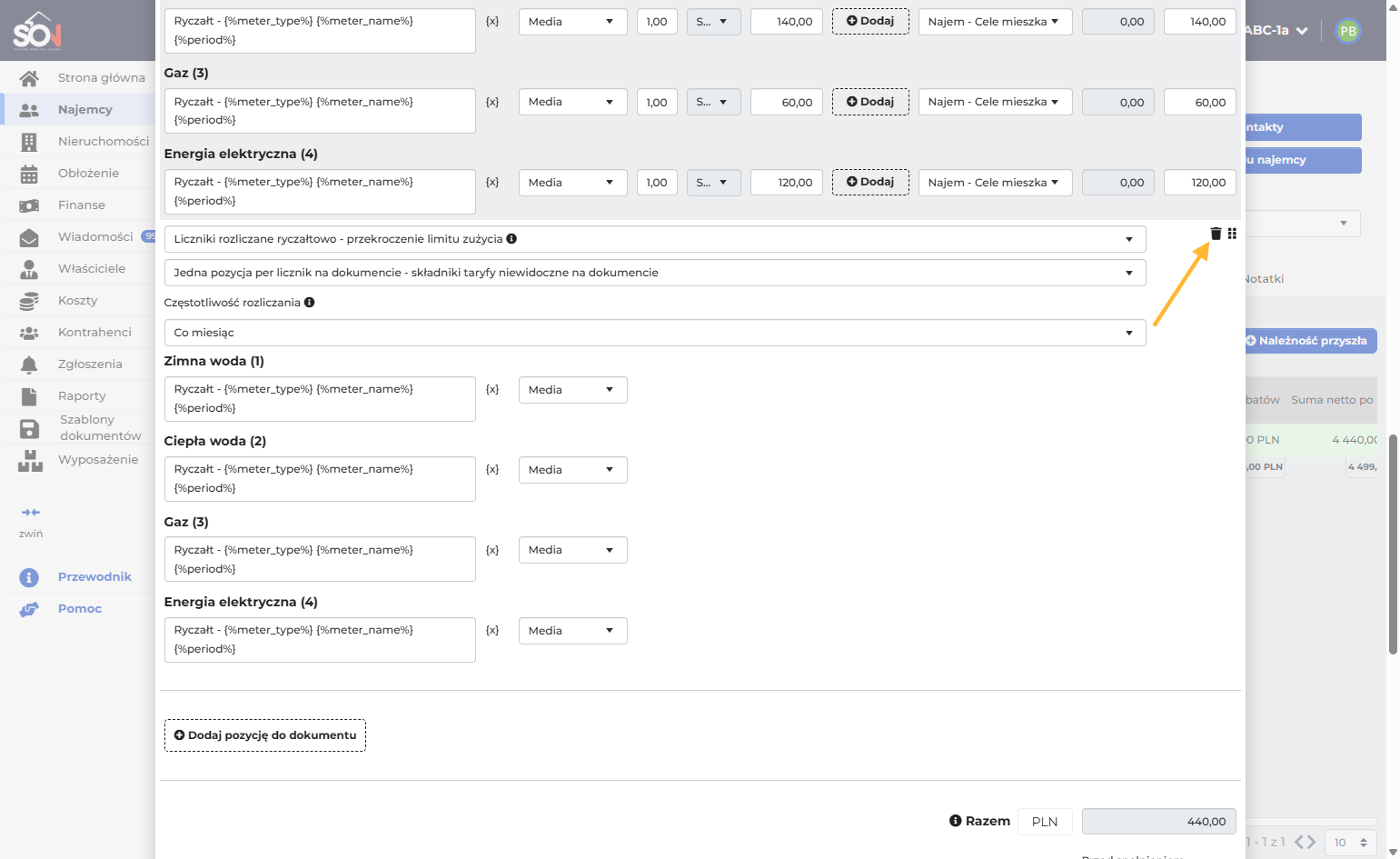The width and height of the screenshot is (1400, 859).
Task: Open the Co miesiąc frequency dropdown
Action: point(655,333)
